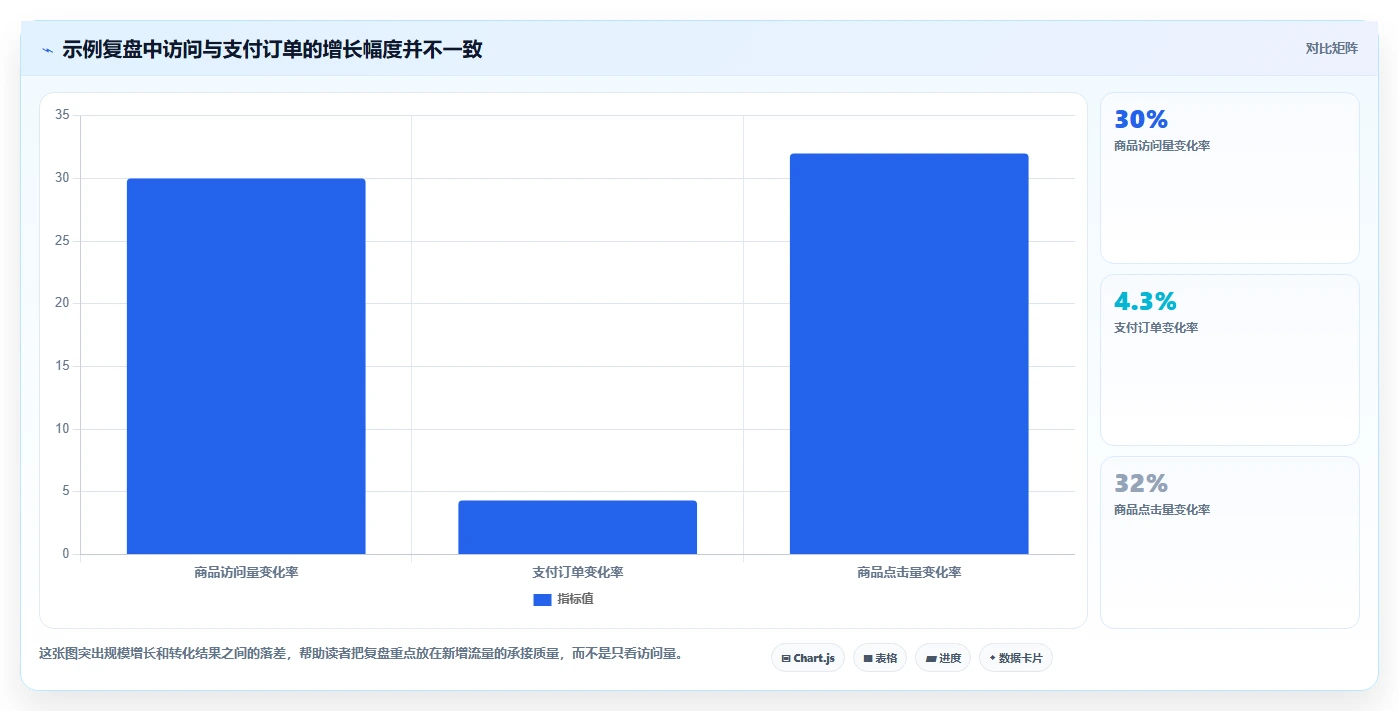Click the 4.3% value card

(1230, 360)
